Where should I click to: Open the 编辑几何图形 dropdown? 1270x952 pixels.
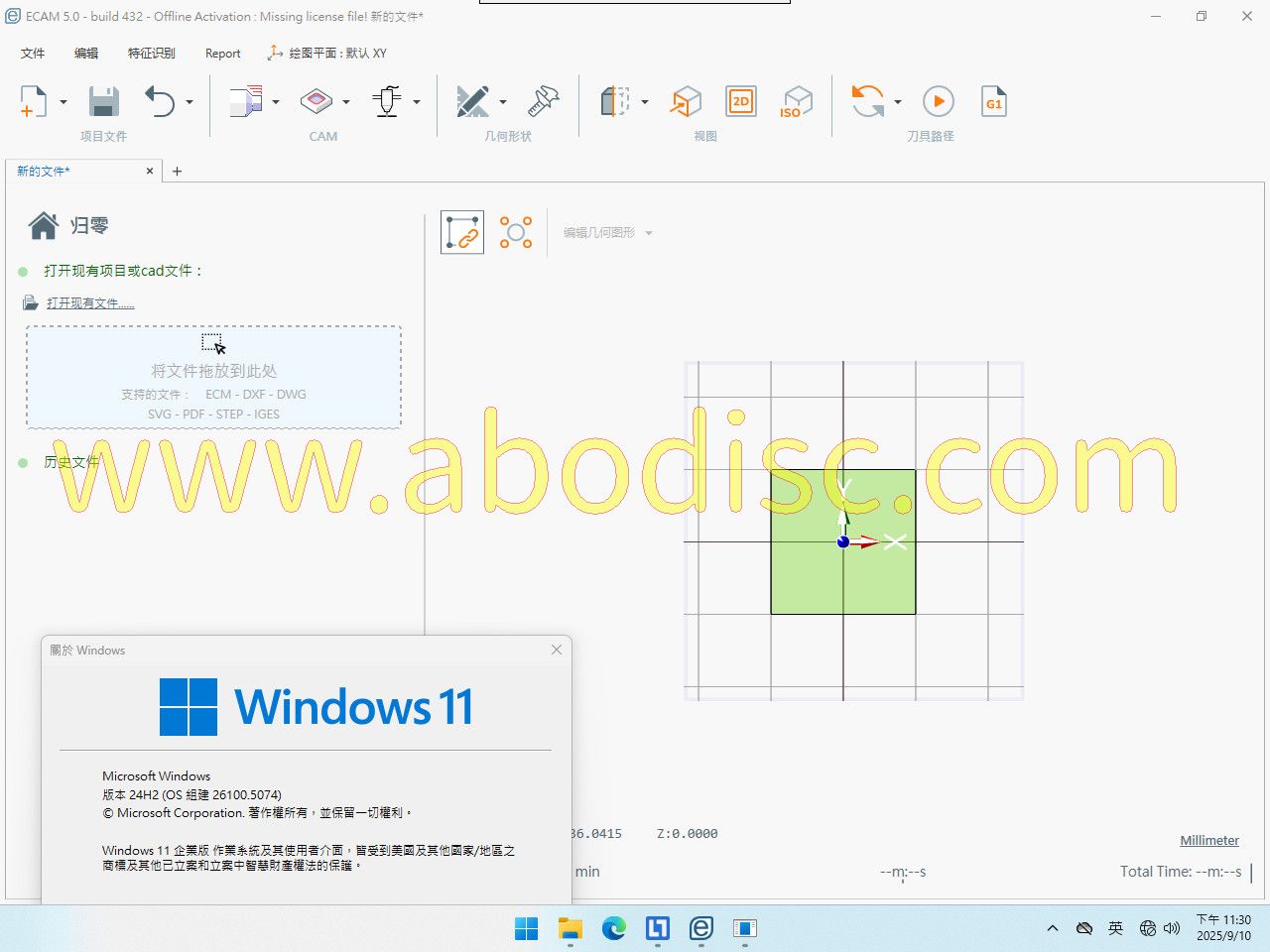click(x=607, y=233)
